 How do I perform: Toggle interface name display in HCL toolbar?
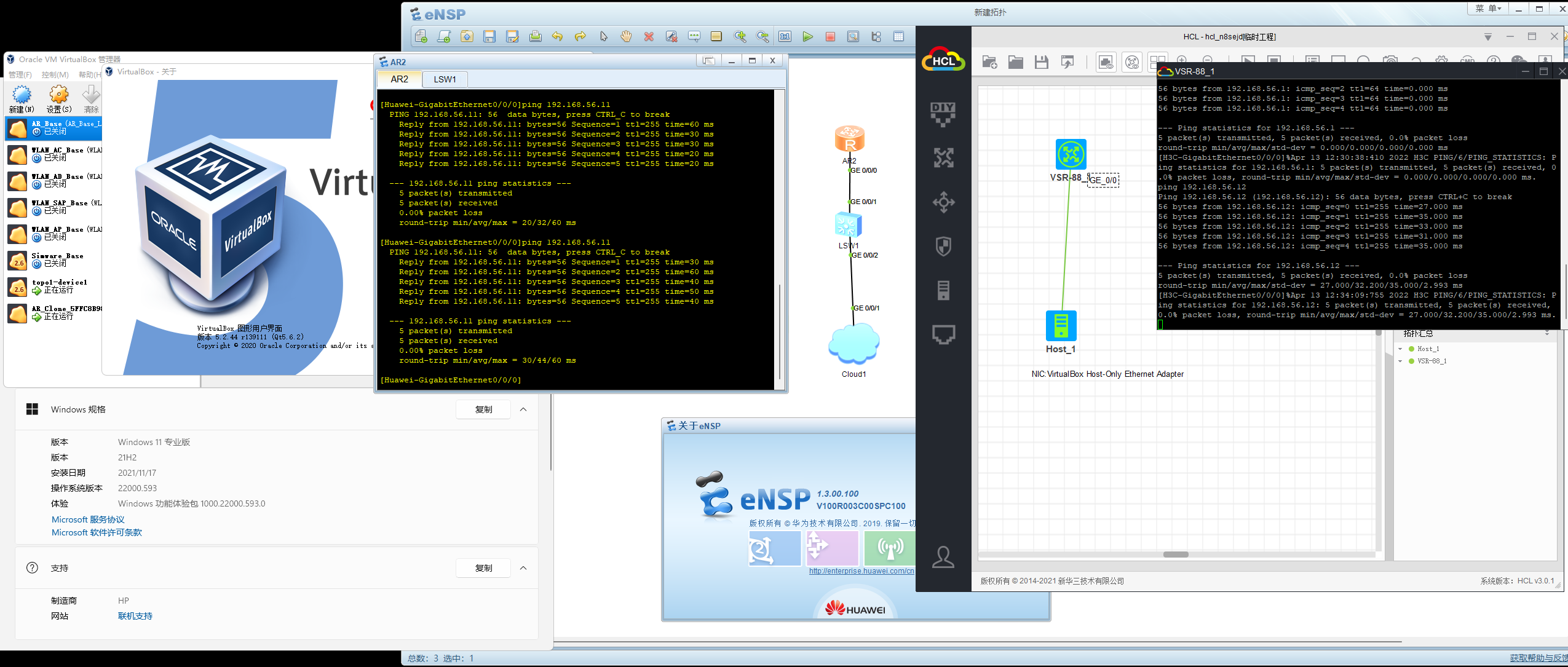[1106, 62]
